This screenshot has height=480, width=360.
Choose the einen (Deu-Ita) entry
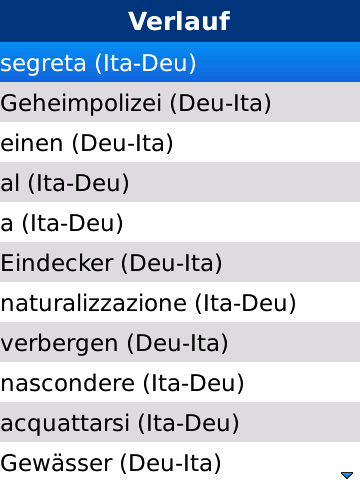[x=180, y=142]
